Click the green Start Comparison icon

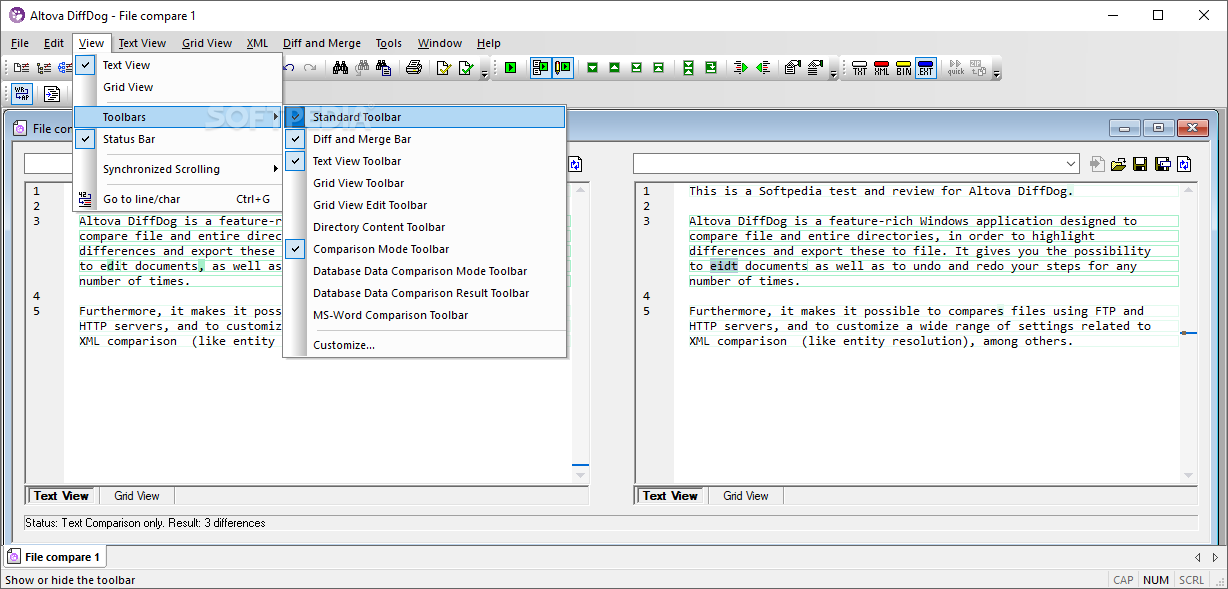pos(510,68)
